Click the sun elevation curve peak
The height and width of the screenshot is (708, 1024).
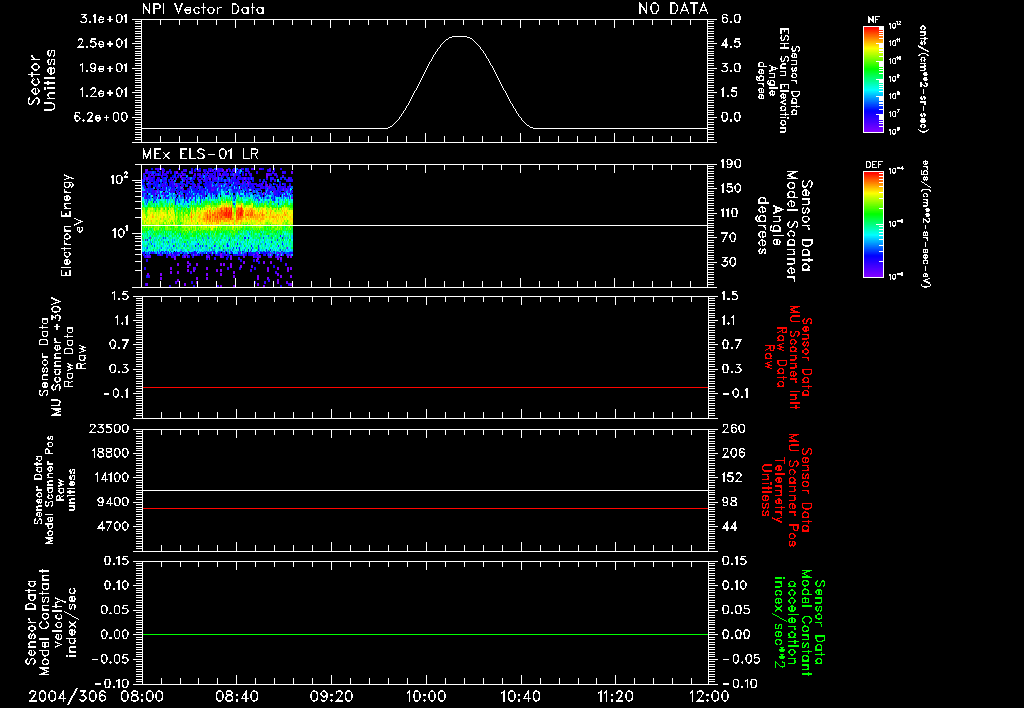click(x=460, y=37)
